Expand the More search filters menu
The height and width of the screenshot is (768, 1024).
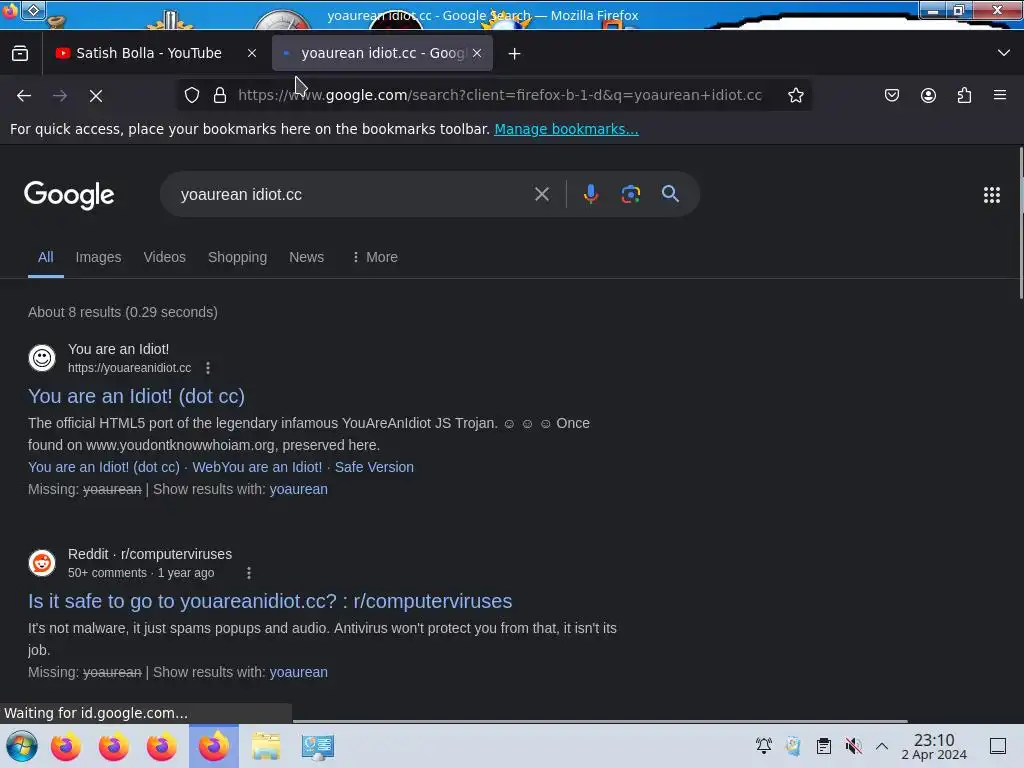(374, 257)
